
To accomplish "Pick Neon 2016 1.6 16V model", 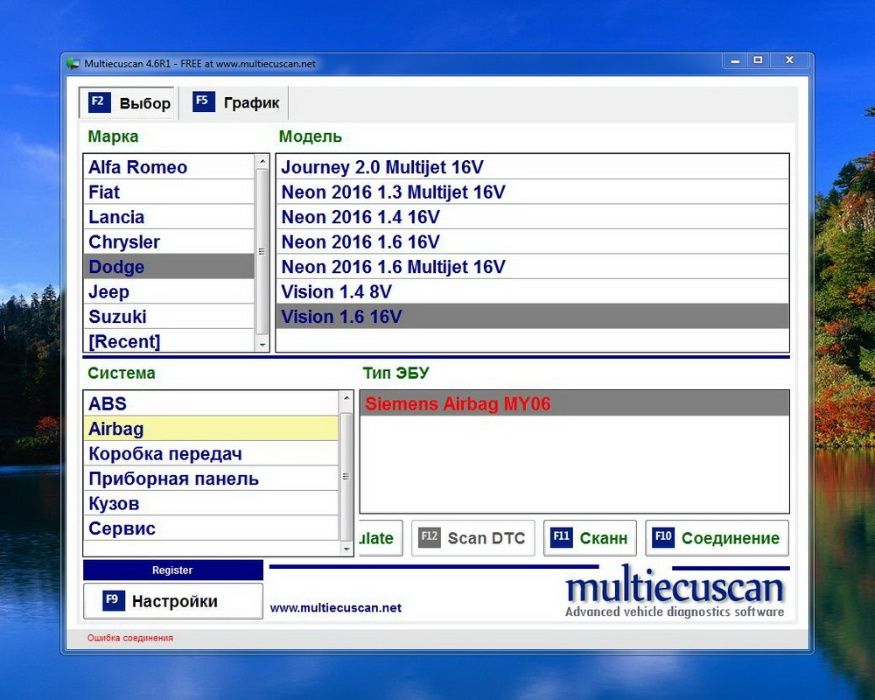I will 532,242.
